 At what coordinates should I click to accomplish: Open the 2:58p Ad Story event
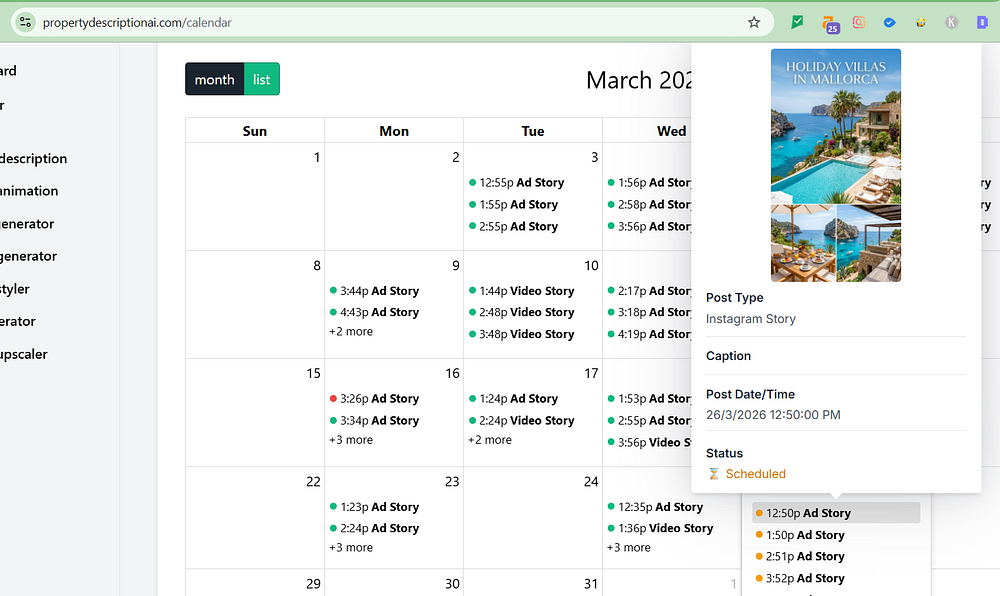649,204
